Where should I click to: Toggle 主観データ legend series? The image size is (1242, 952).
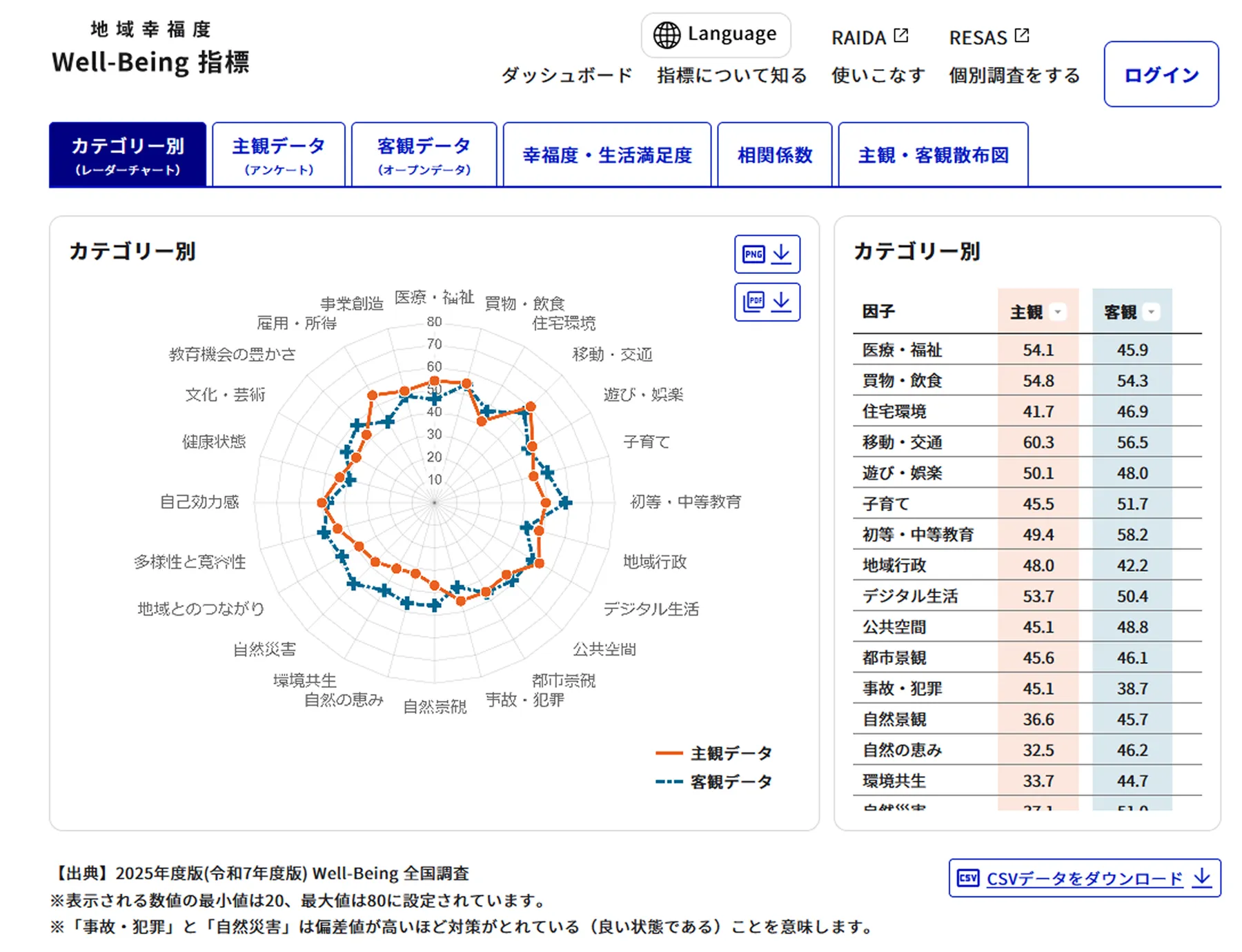point(713,753)
